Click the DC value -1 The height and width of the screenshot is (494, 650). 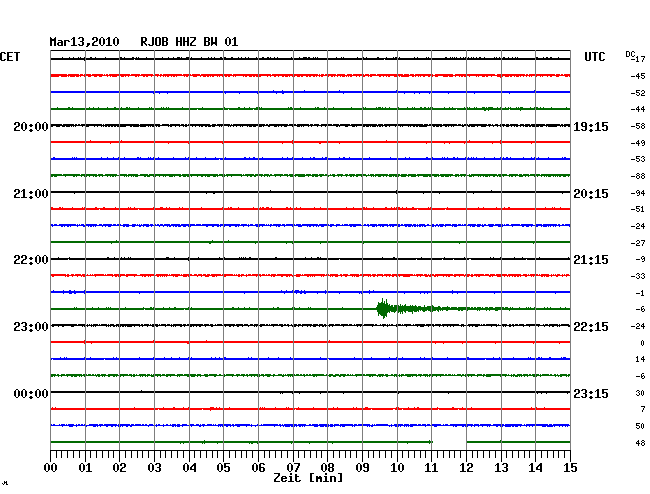pyautogui.click(x=640, y=293)
